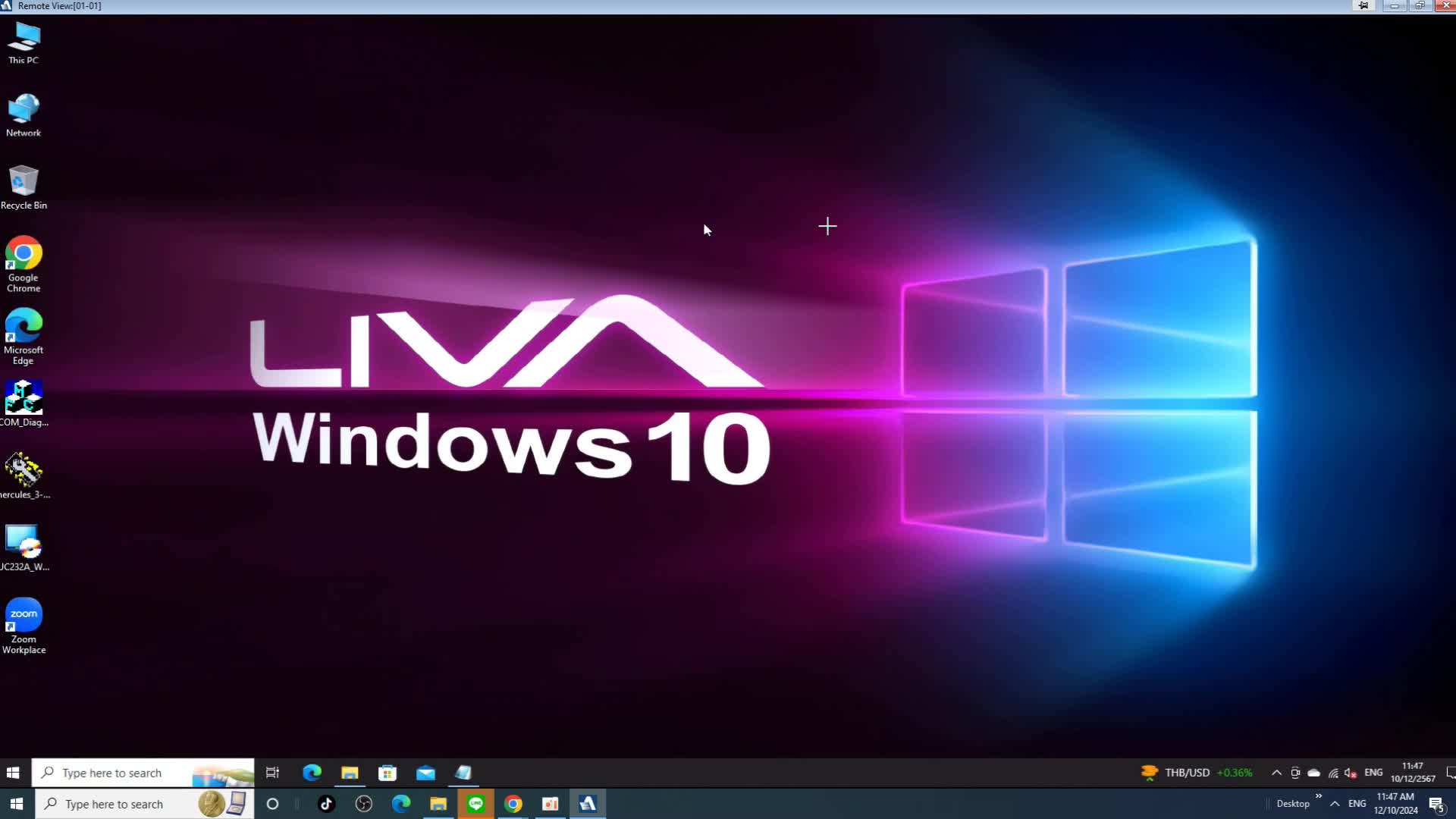Switch remote input language ENG
This screenshot has height=819, width=1456.
[1373, 773]
